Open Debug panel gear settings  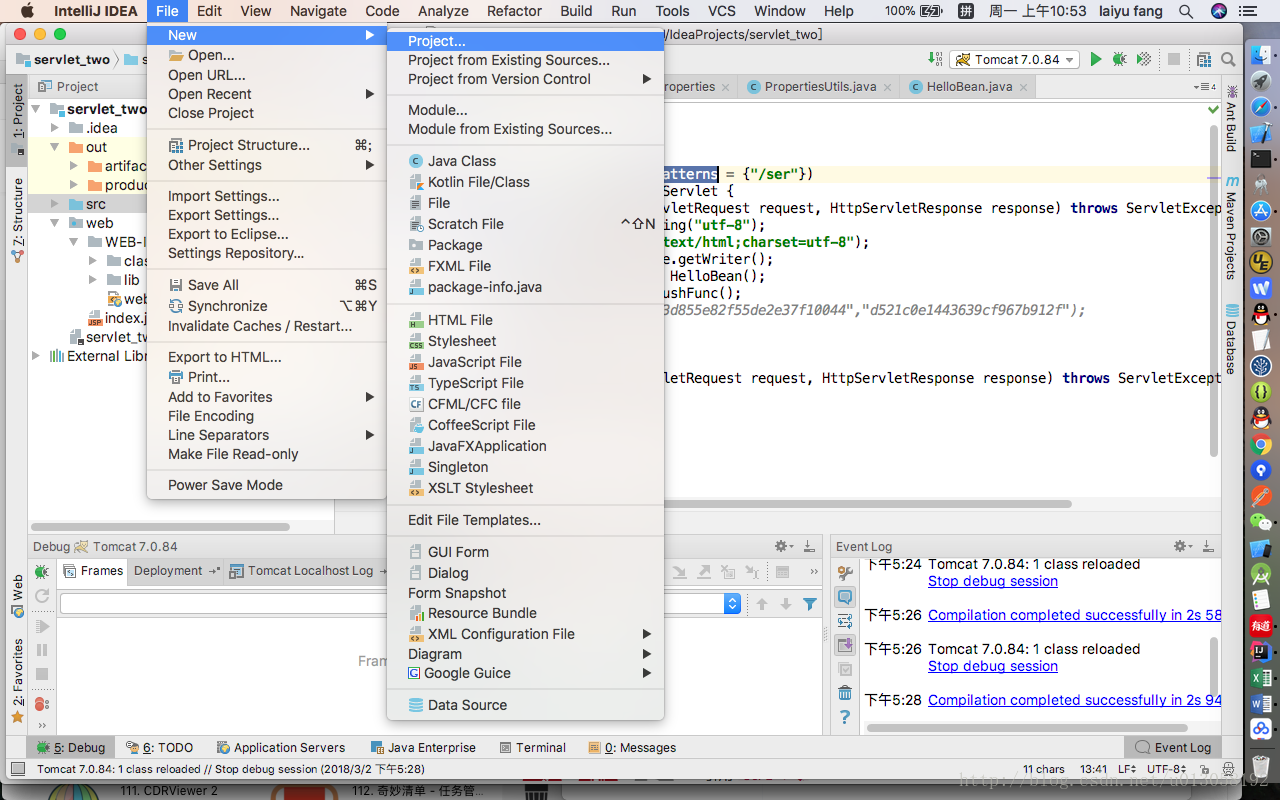click(784, 546)
